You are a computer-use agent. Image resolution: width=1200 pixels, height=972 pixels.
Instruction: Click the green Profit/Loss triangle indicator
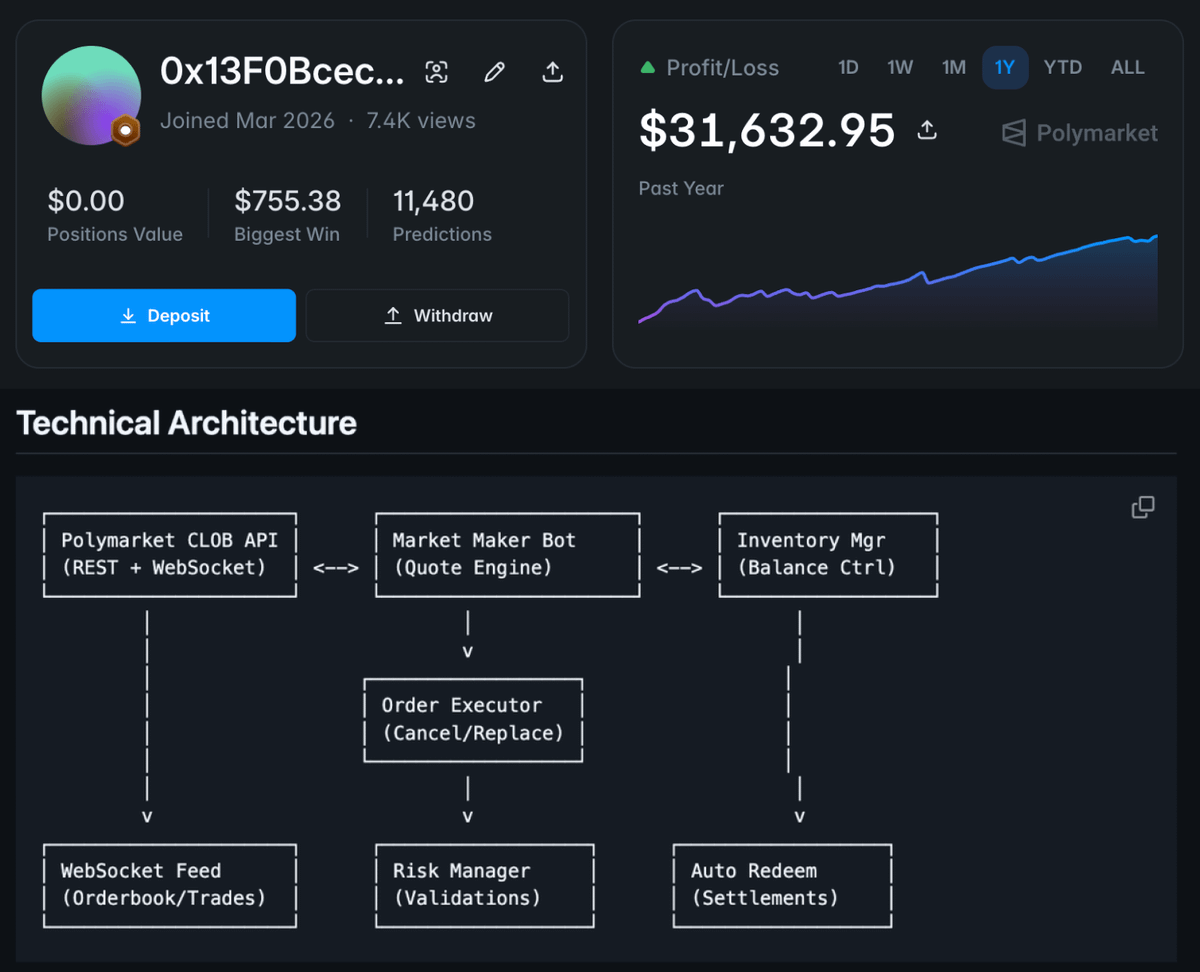[x=647, y=68]
